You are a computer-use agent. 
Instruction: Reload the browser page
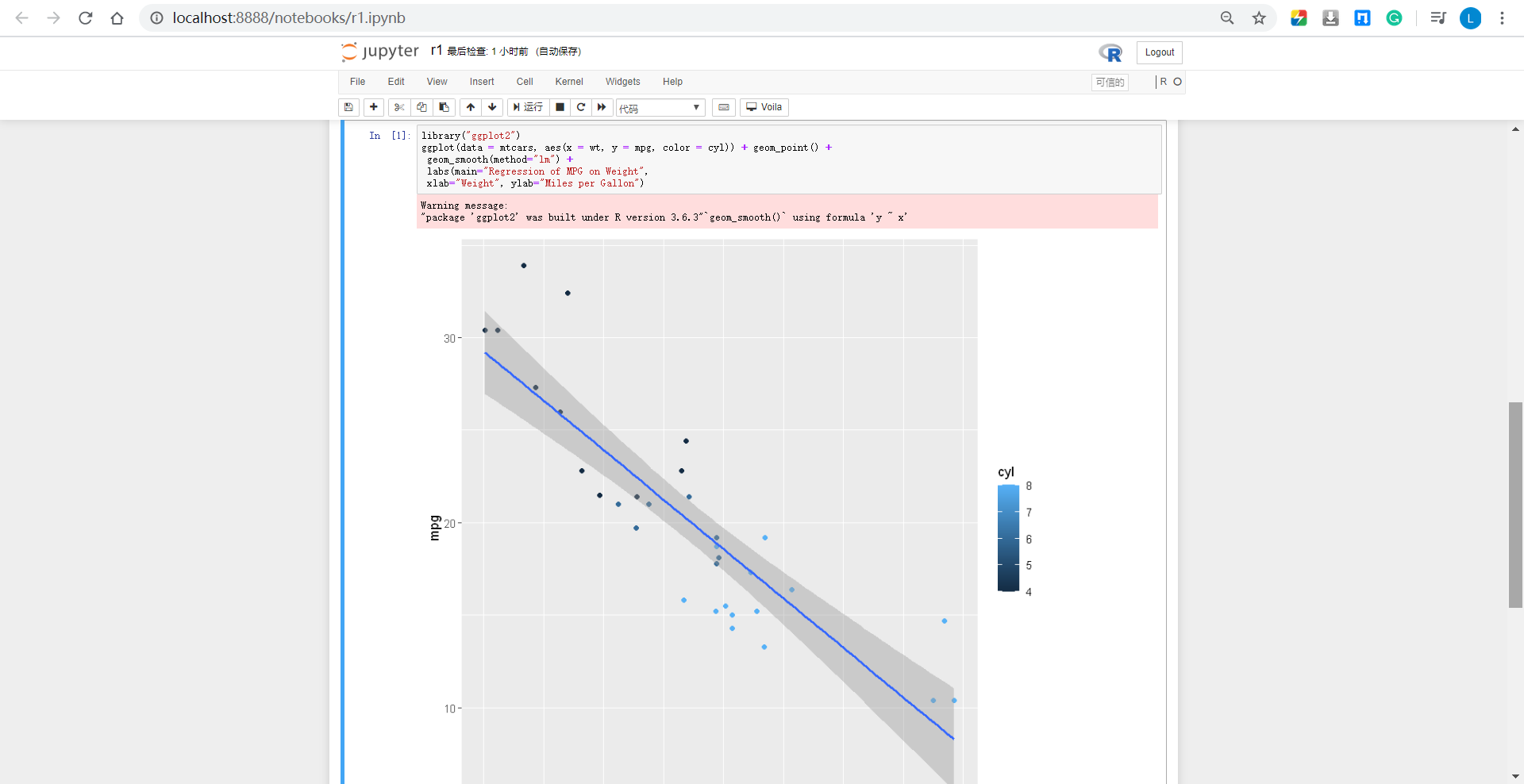(x=86, y=17)
